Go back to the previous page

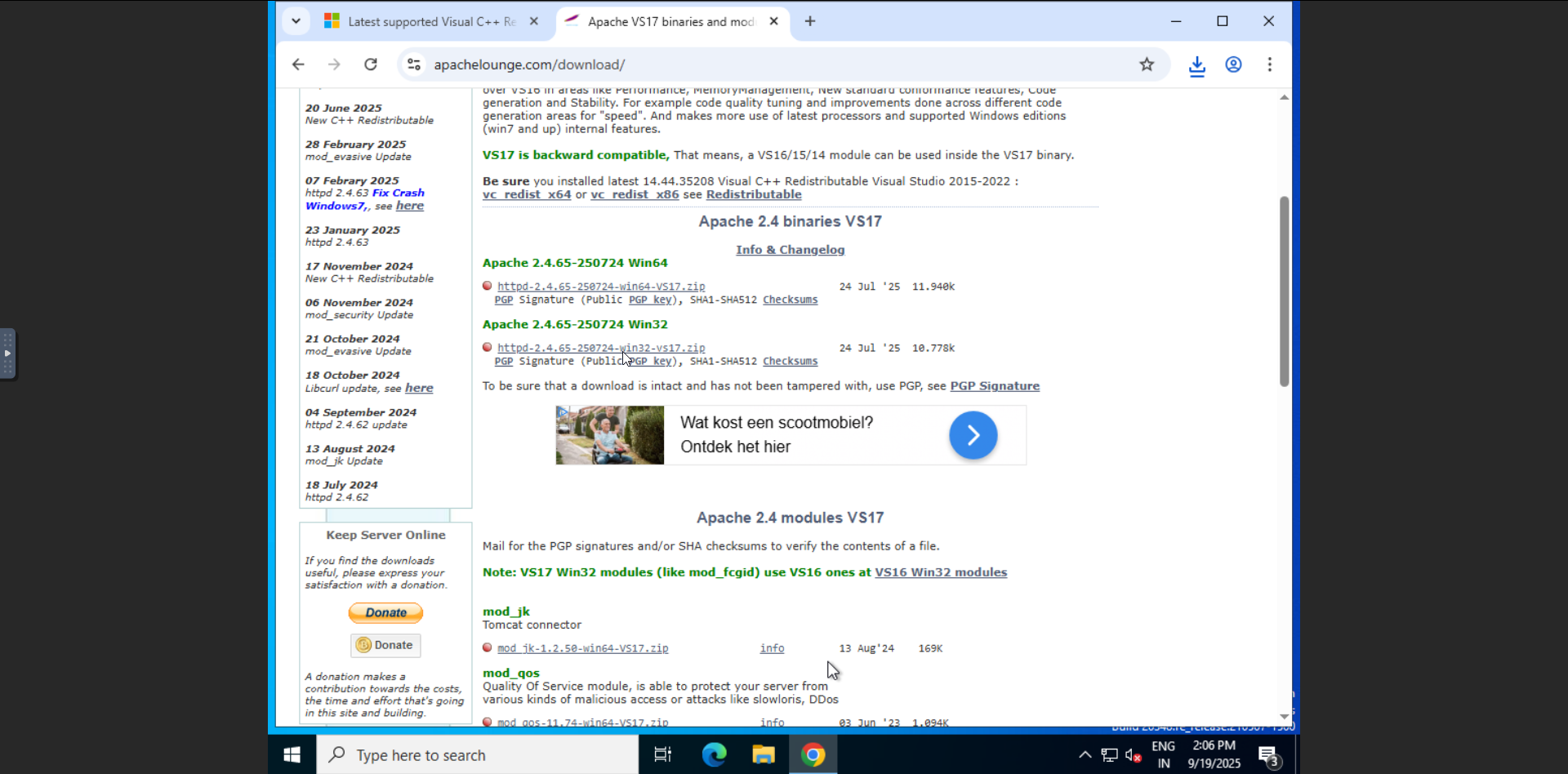(298, 64)
